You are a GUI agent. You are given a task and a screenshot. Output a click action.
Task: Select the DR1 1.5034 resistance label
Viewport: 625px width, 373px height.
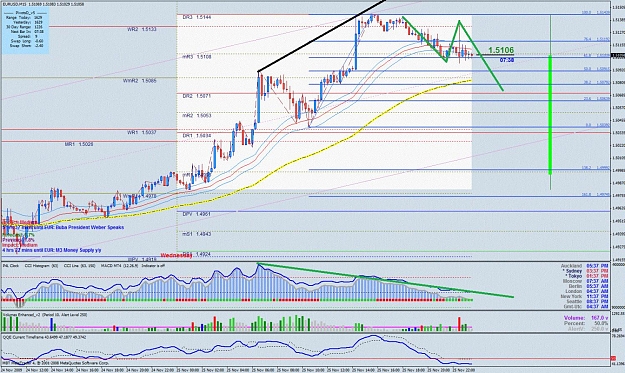[x=197, y=136]
